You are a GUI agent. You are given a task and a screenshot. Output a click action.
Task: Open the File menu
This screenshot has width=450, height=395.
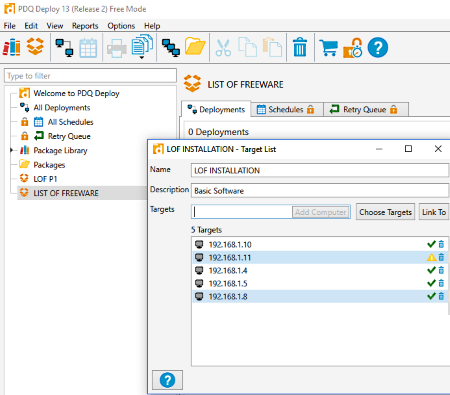point(9,26)
